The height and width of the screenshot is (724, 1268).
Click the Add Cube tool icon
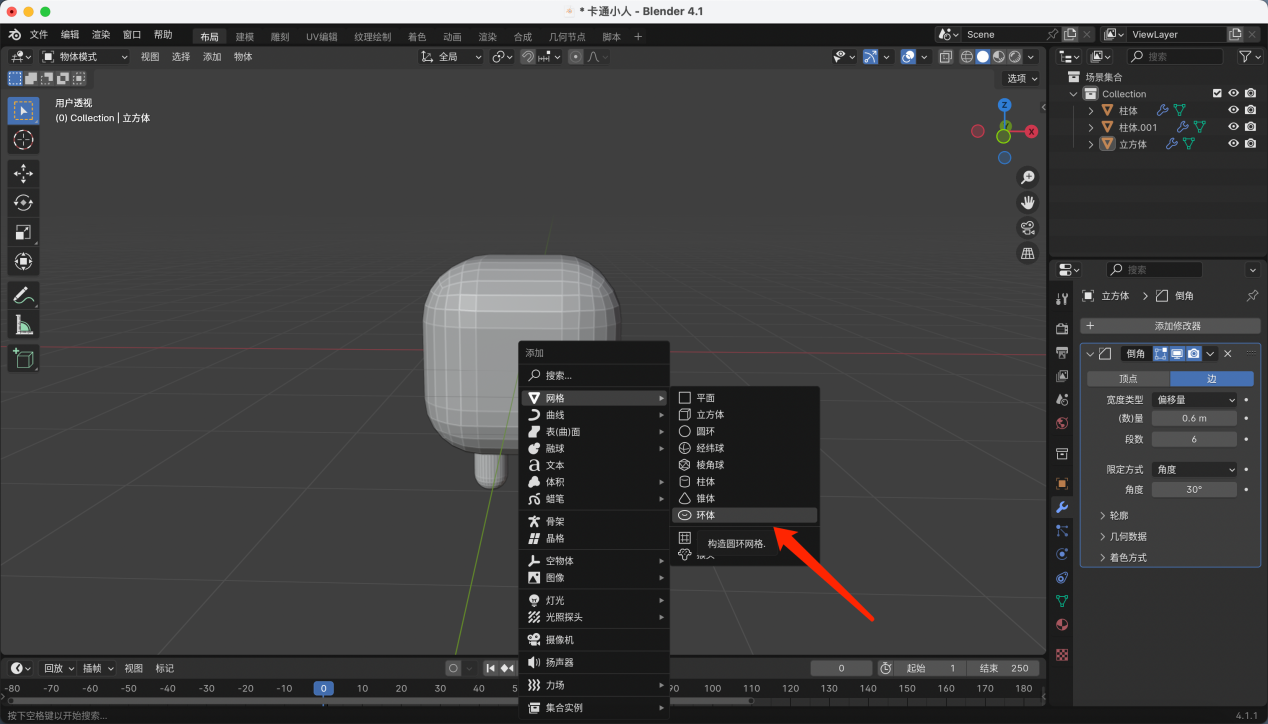click(x=24, y=358)
